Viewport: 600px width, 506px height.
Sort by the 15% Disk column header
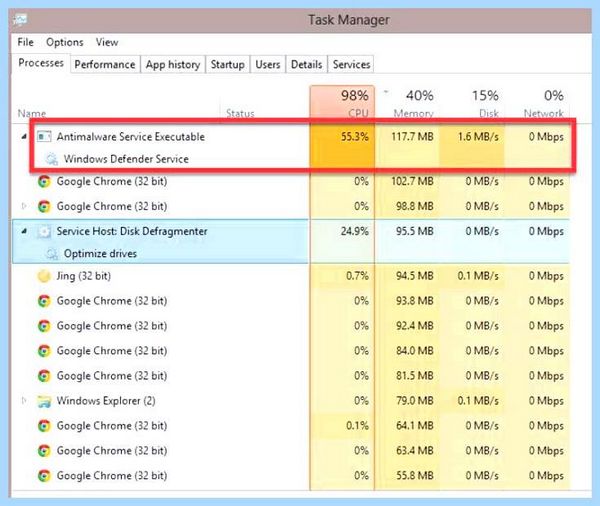tap(473, 103)
